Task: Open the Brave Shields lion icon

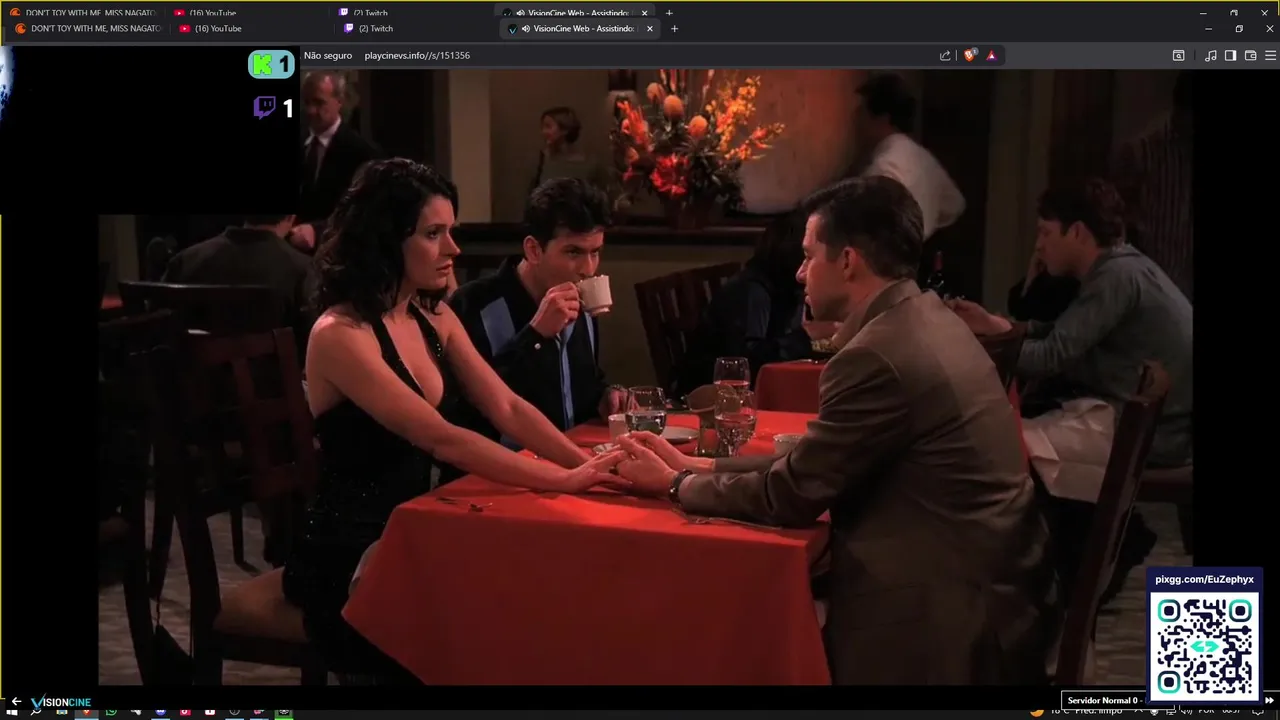Action: (x=969, y=56)
